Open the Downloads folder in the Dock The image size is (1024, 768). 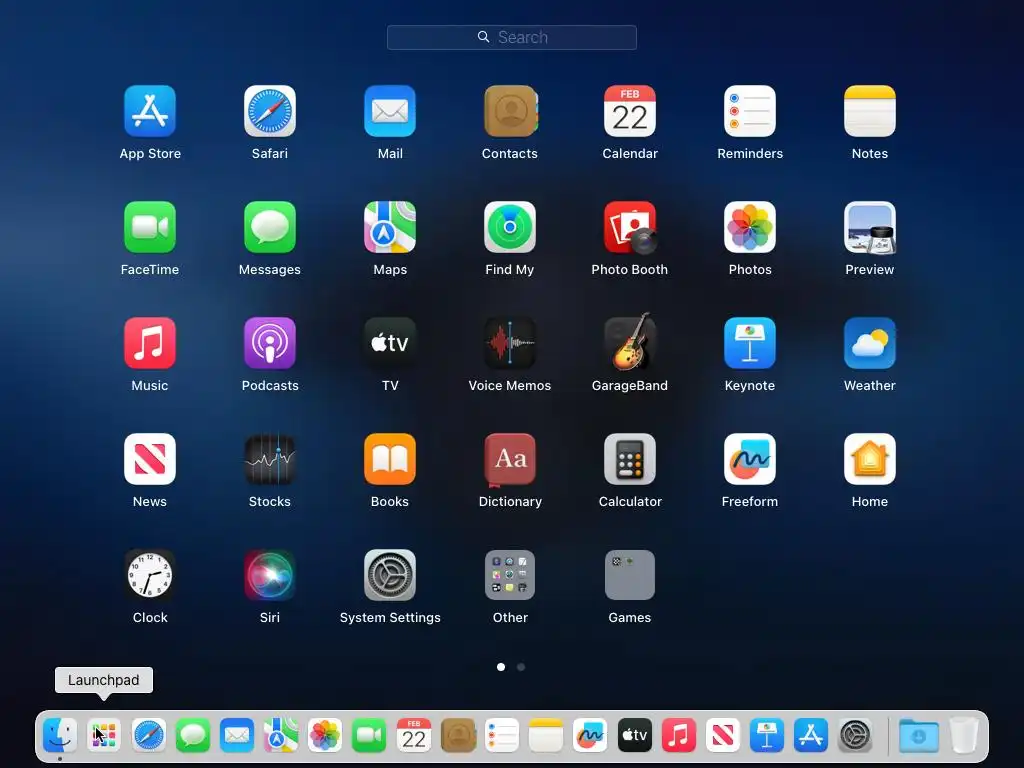coord(919,735)
